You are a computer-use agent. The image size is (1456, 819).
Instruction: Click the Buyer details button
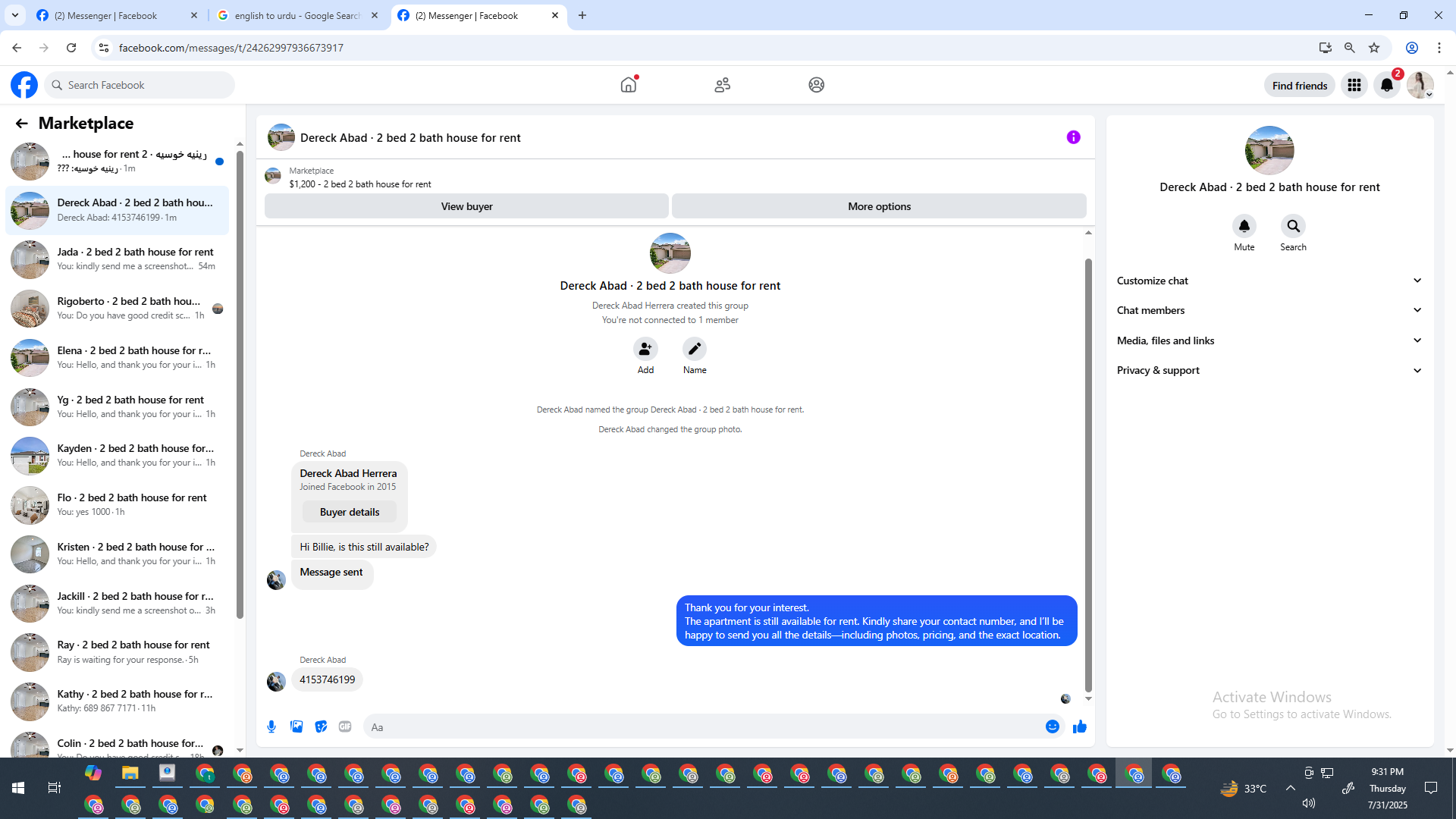(x=349, y=512)
